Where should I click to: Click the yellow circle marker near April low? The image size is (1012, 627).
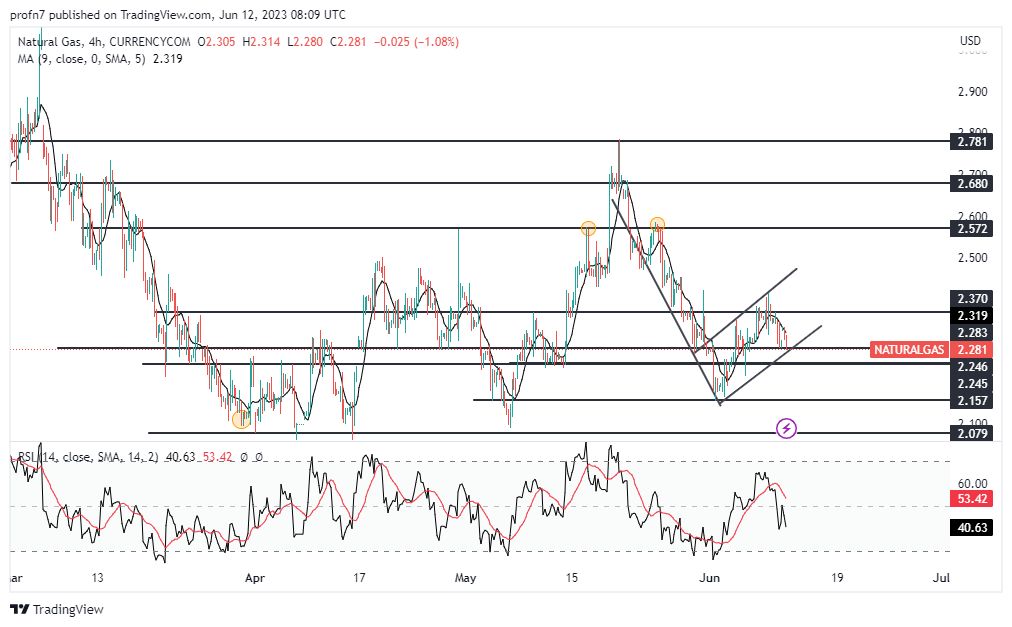(x=241, y=419)
